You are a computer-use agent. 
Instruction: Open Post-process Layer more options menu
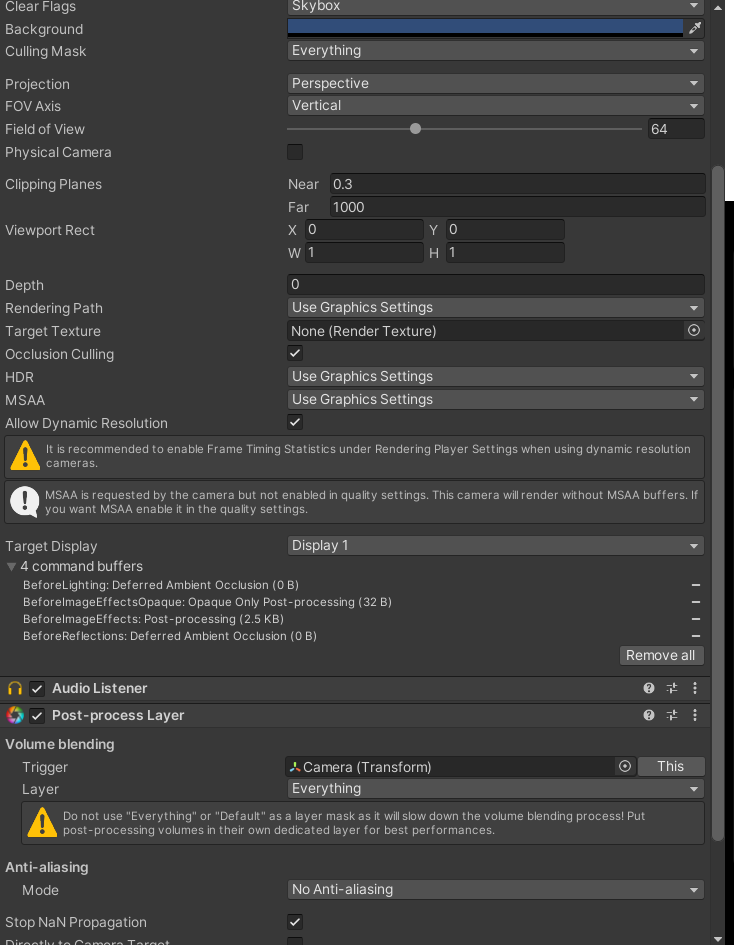click(x=695, y=715)
